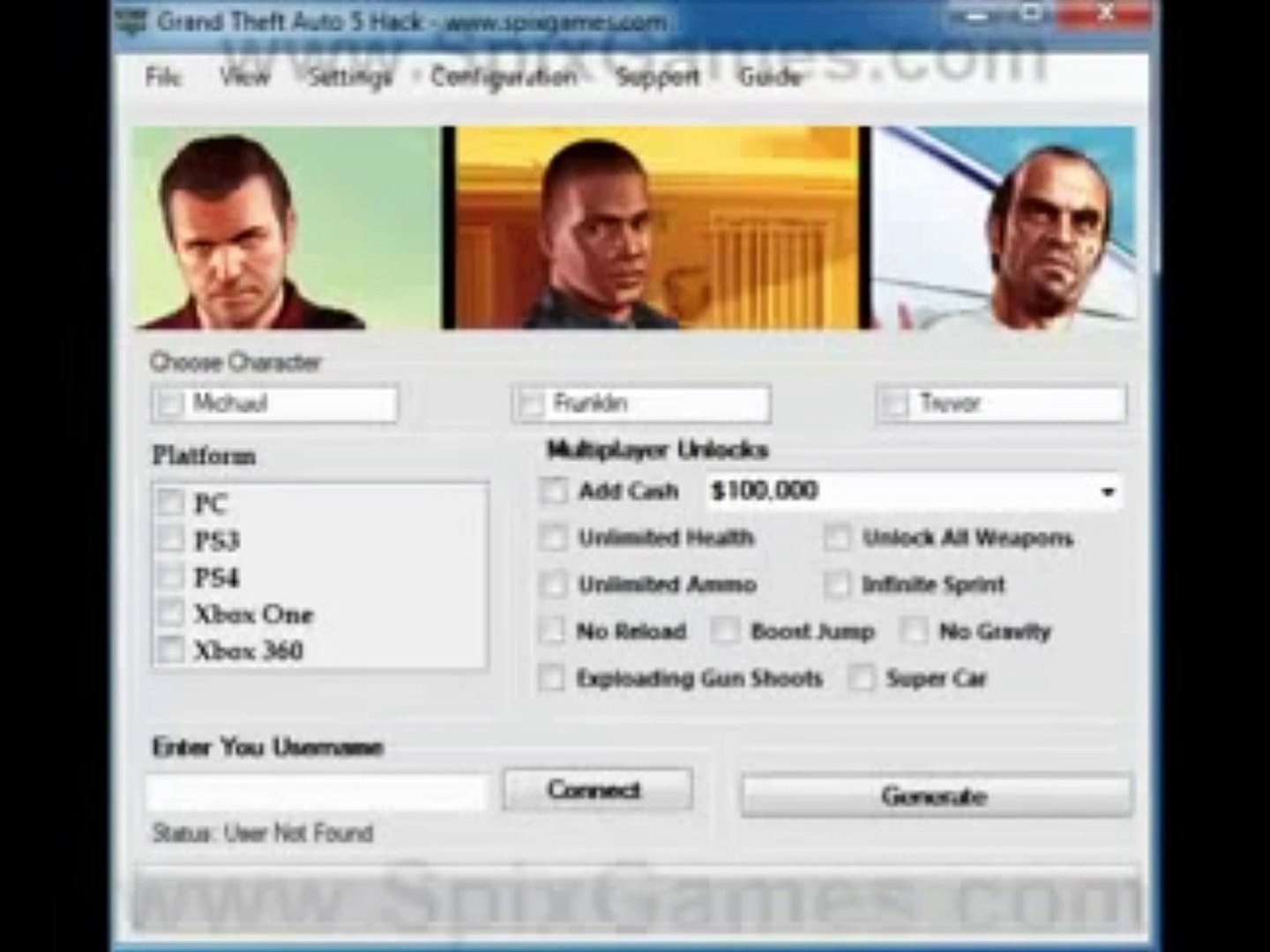Select the PS3 platform checkbox

[x=169, y=539]
